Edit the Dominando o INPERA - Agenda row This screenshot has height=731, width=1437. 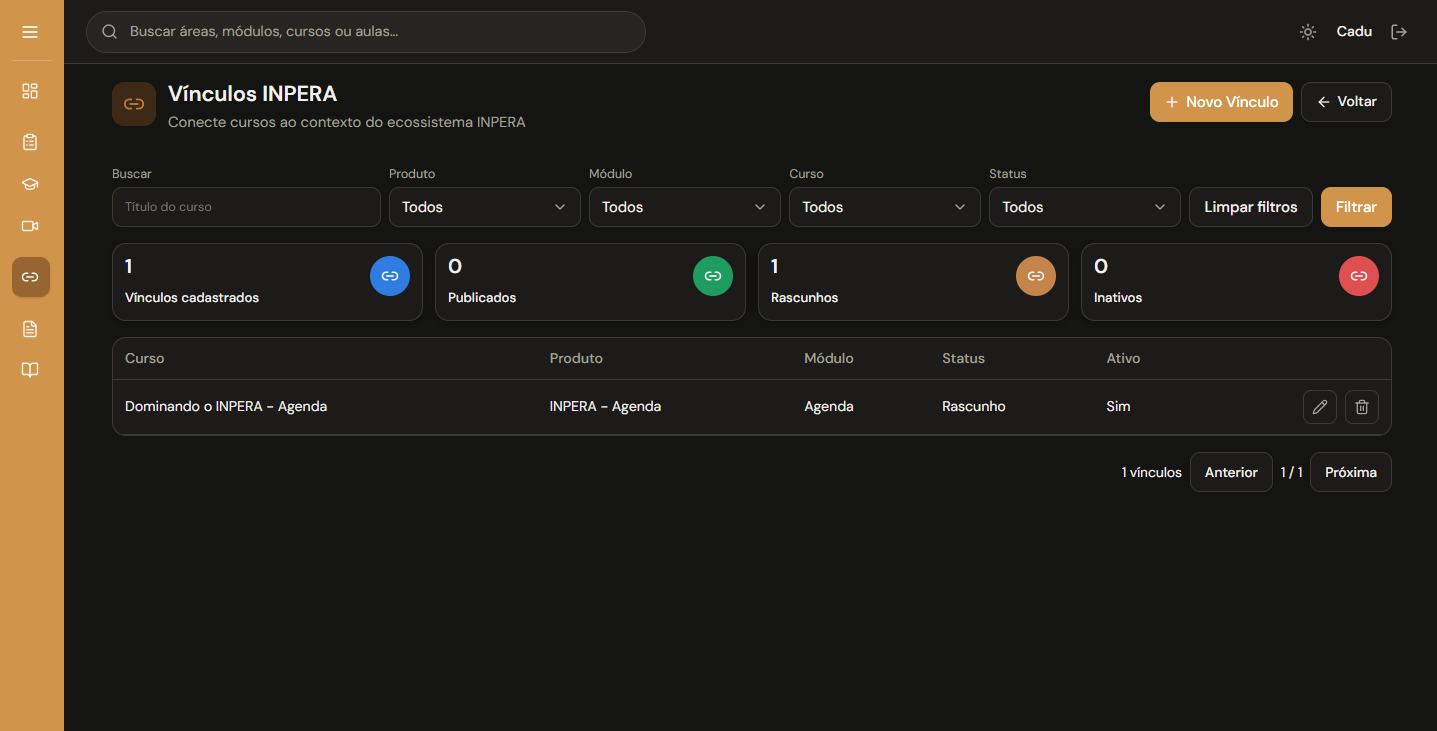[1320, 407]
